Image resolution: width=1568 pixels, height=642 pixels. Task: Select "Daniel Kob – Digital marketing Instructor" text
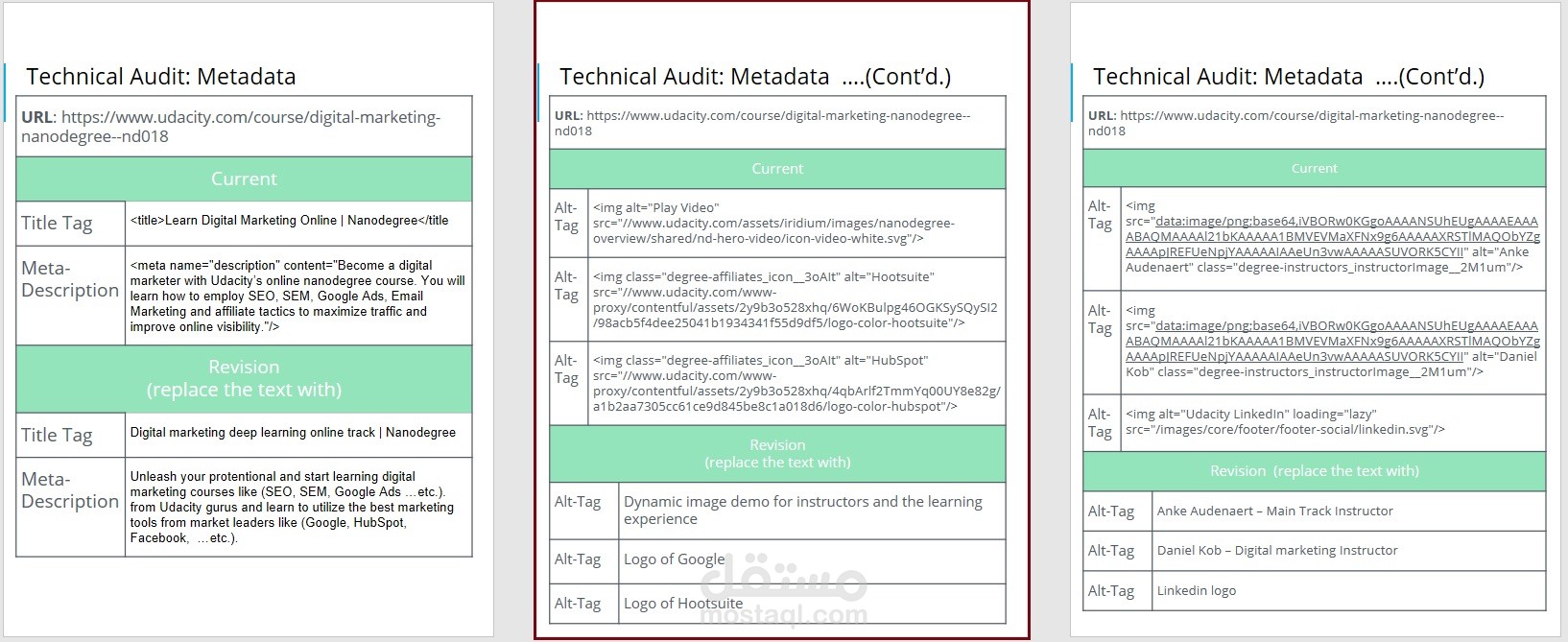coord(1277,551)
